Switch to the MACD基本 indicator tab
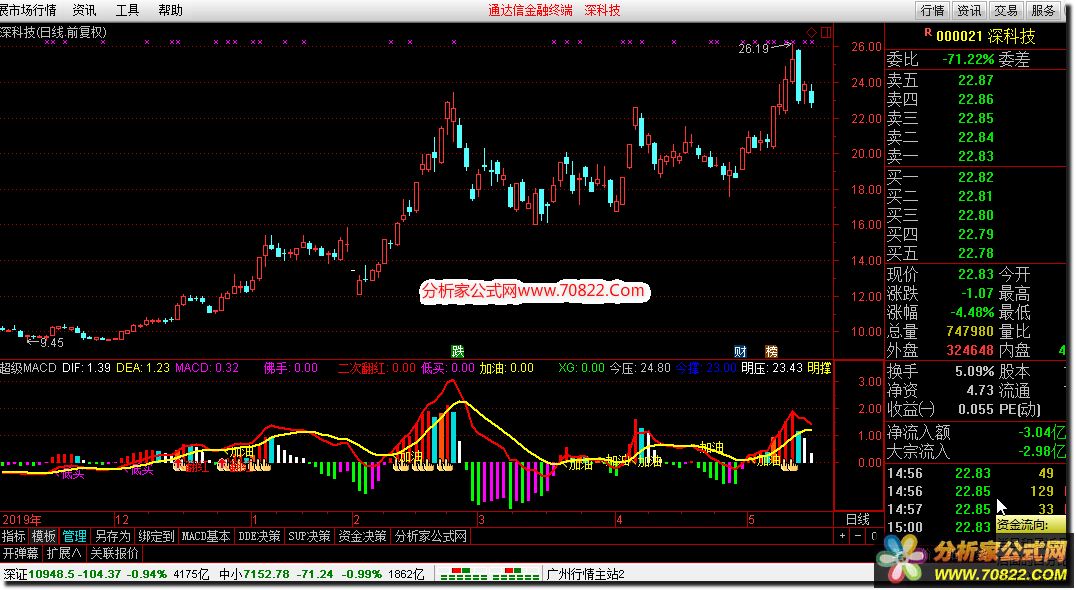The width and height of the screenshot is (1076, 590). click(206, 536)
